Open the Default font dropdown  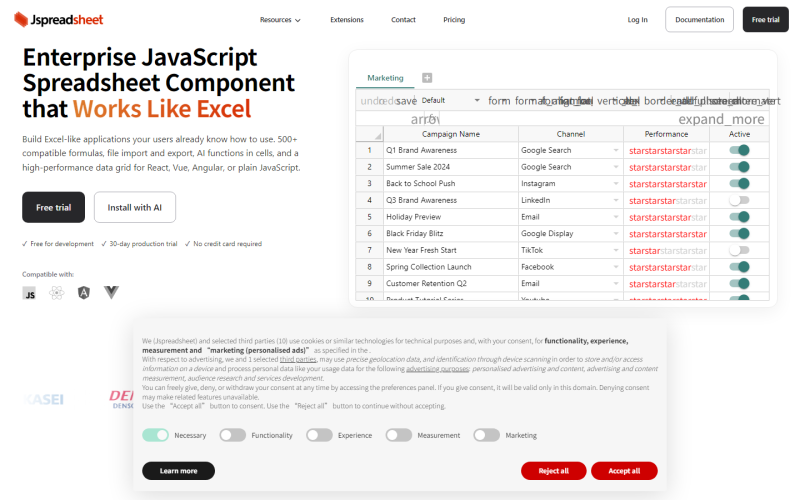(x=450, y=101)
